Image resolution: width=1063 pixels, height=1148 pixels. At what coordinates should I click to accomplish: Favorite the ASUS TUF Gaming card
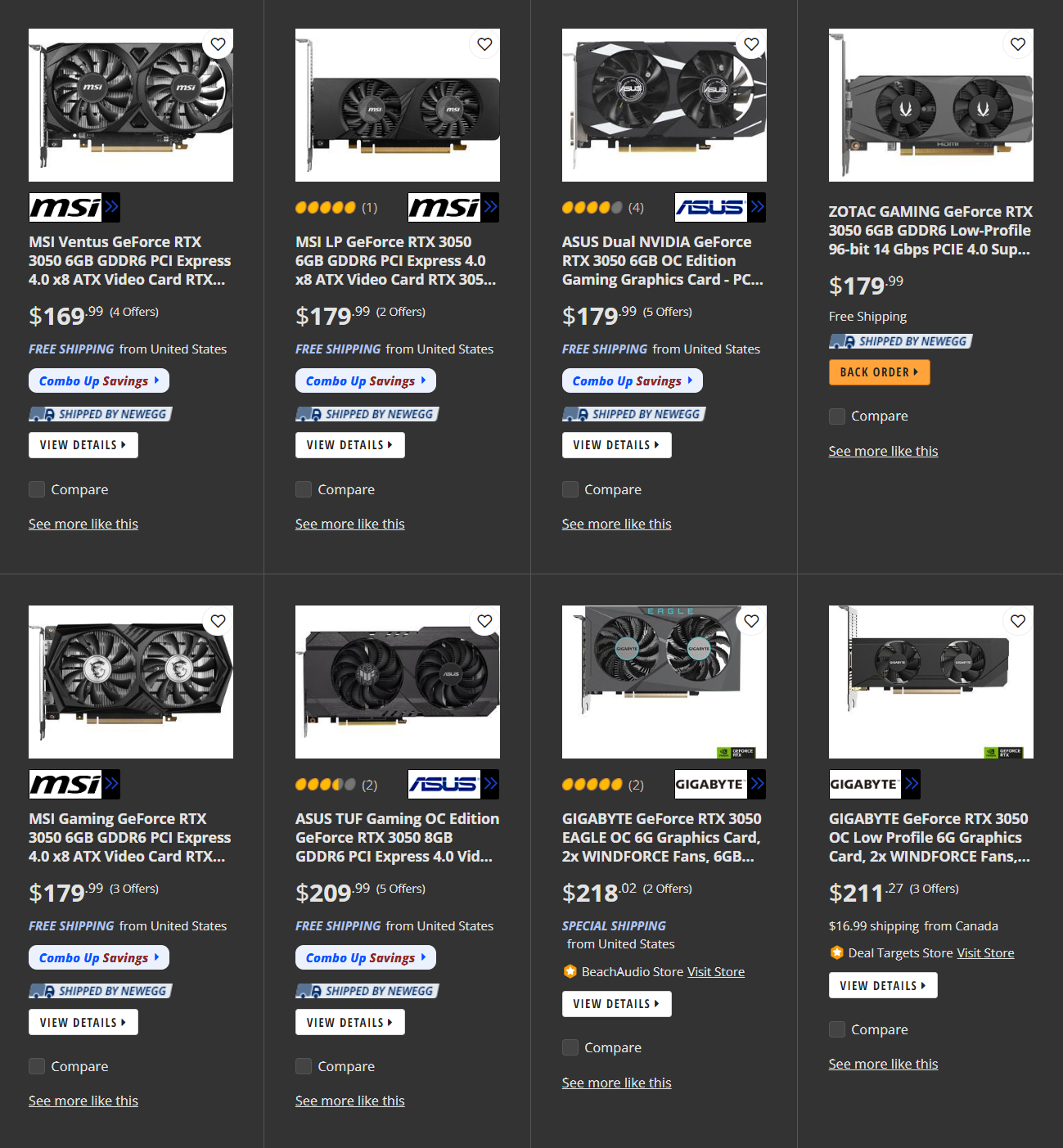484,621
